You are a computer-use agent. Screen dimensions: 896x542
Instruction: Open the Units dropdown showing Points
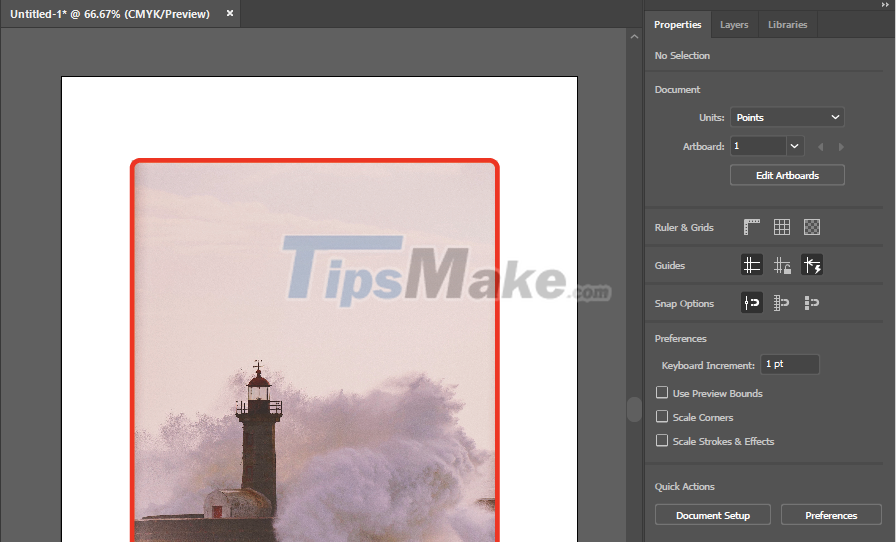tap(787, 117)
